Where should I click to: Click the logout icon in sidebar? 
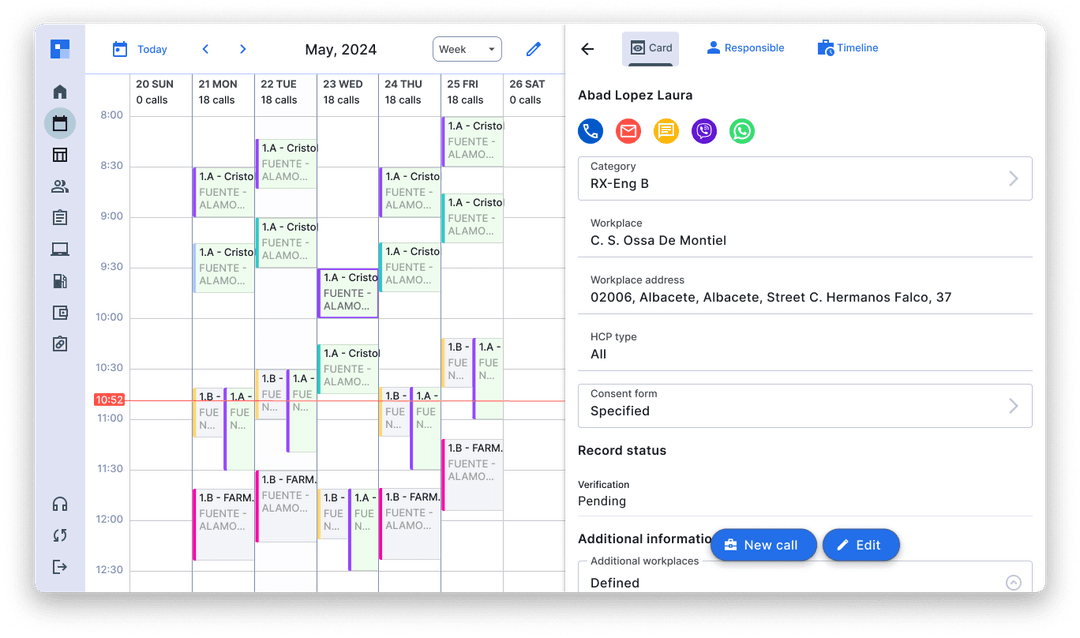[60, 567]
